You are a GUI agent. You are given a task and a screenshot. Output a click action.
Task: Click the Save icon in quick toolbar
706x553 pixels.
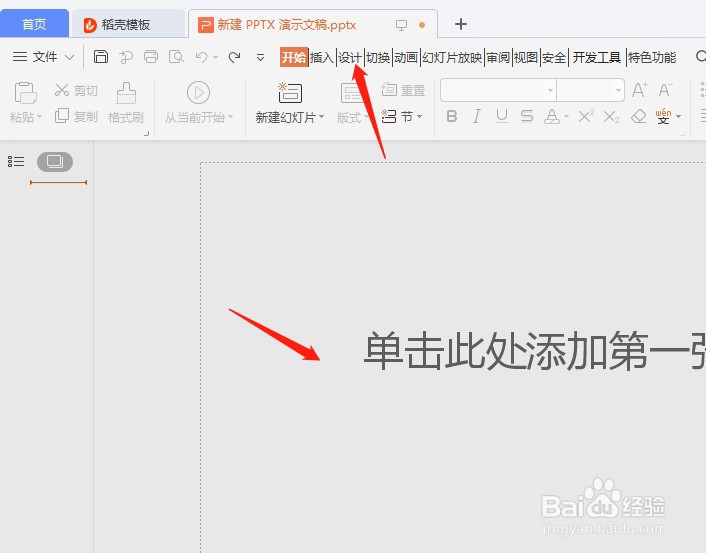(x=101, y=57)
